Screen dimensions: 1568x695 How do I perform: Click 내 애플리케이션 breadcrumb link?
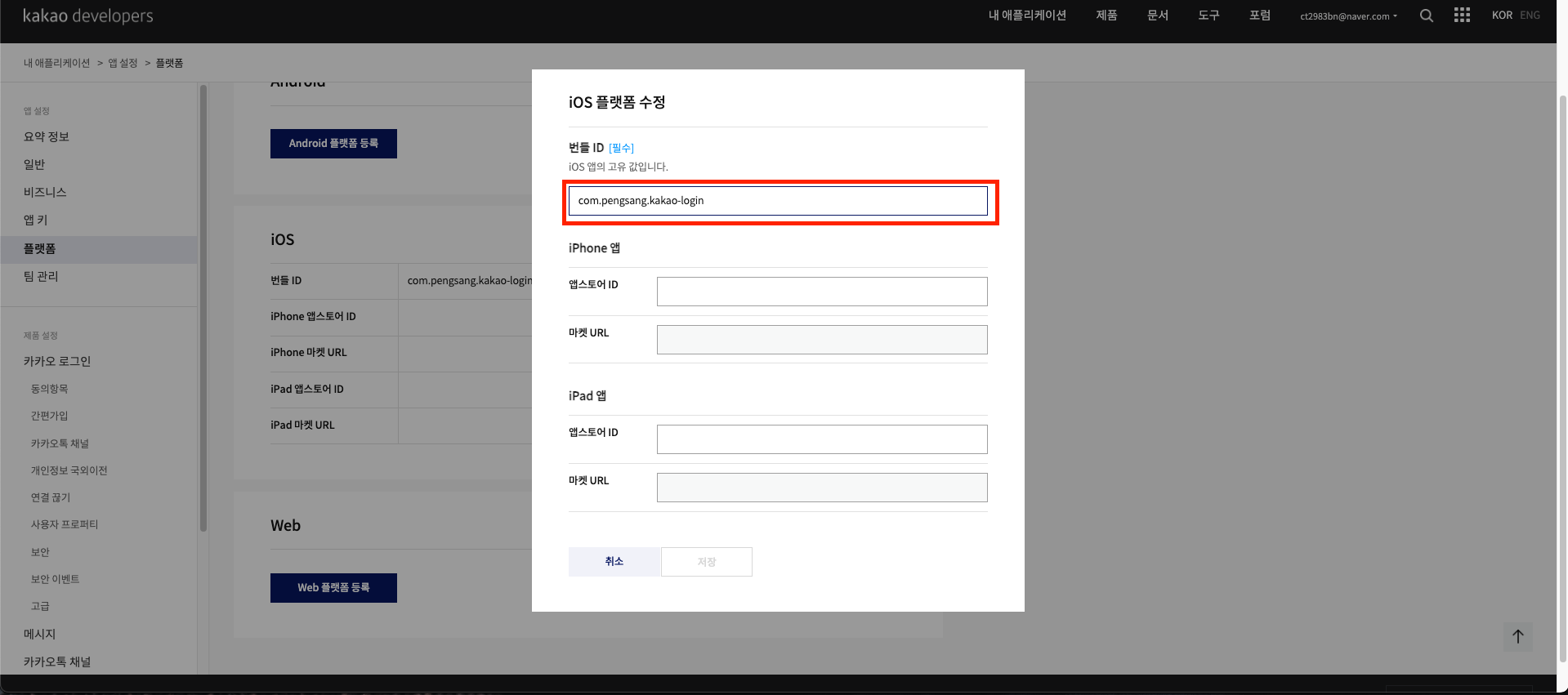[56, 63]
